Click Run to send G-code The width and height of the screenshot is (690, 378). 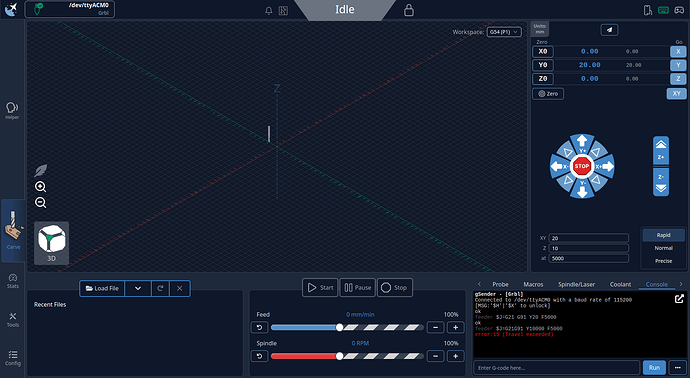pos(654,367)
